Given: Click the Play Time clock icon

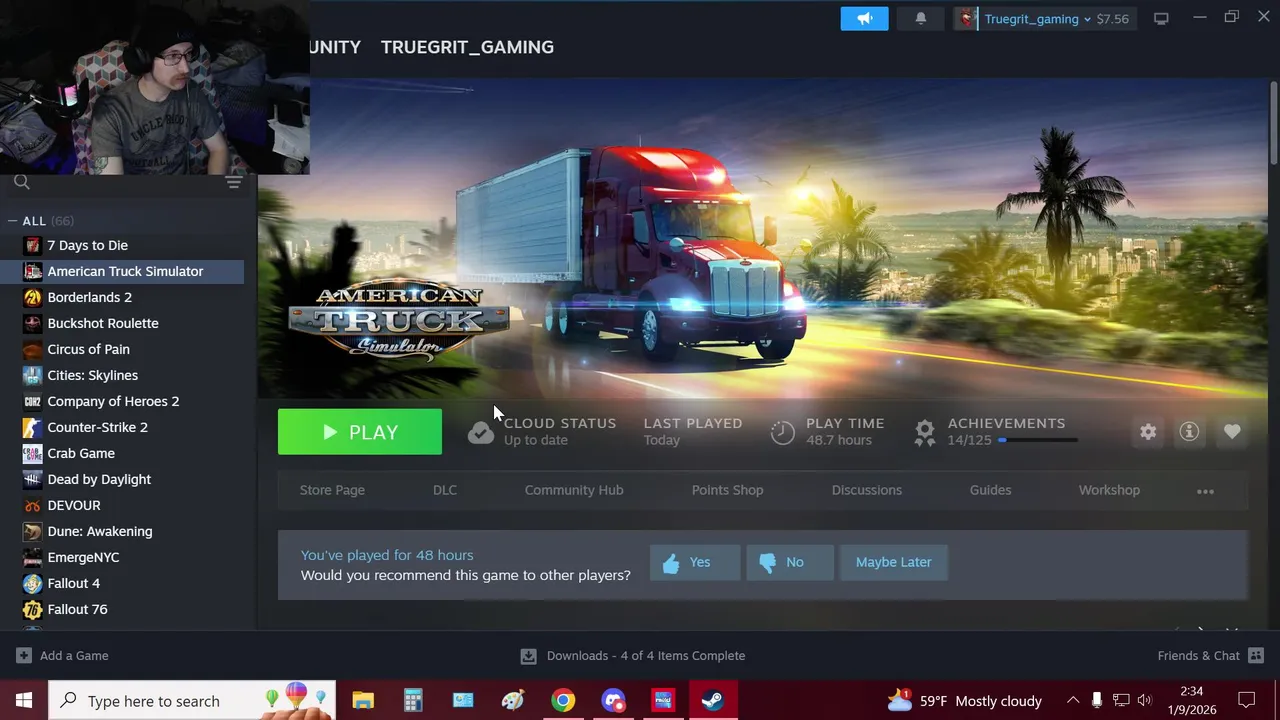Looking at the screenshot, I should (782, 432).
